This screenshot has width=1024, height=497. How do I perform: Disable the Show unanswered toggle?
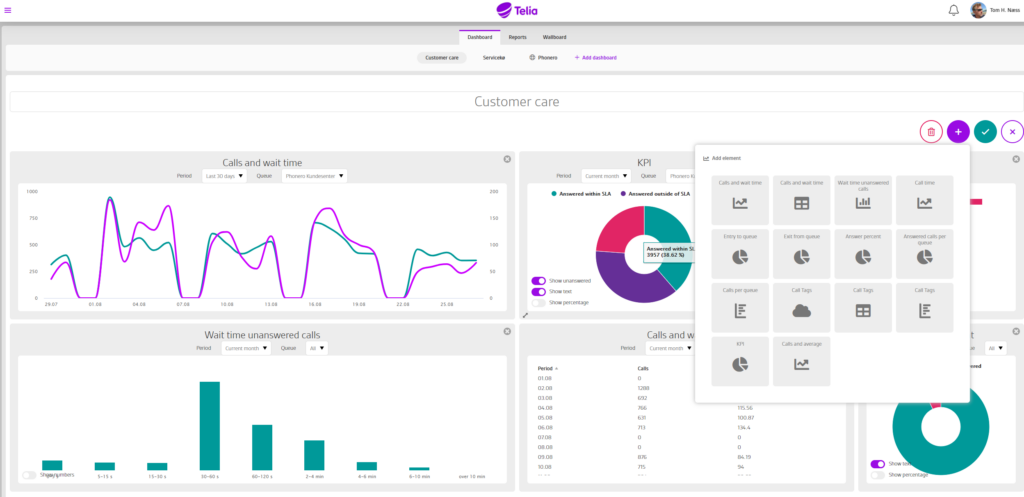(x=539, y=281)
